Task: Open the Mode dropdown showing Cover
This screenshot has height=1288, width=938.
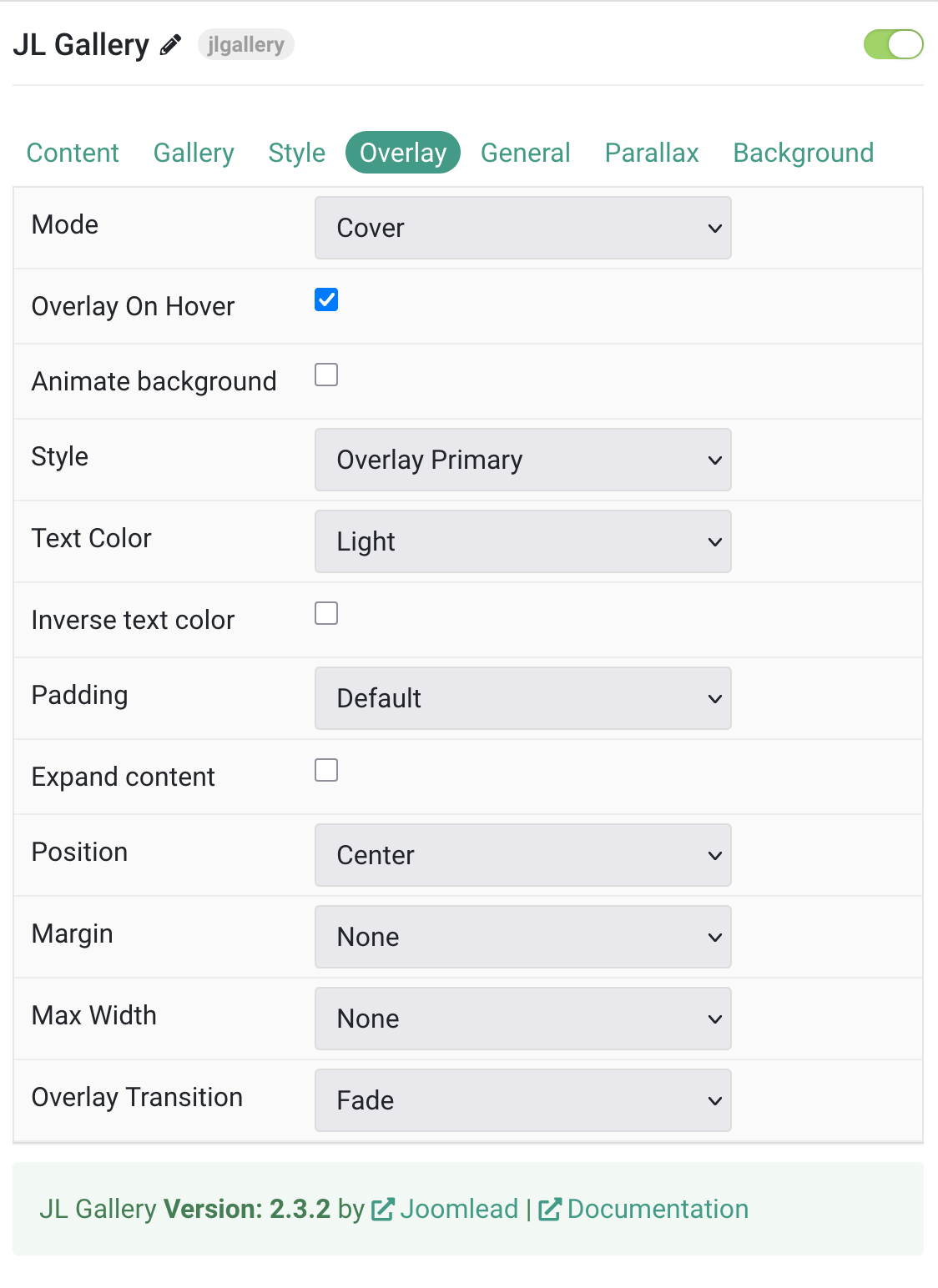Action: pyautogui.click(x=523, y=228)
